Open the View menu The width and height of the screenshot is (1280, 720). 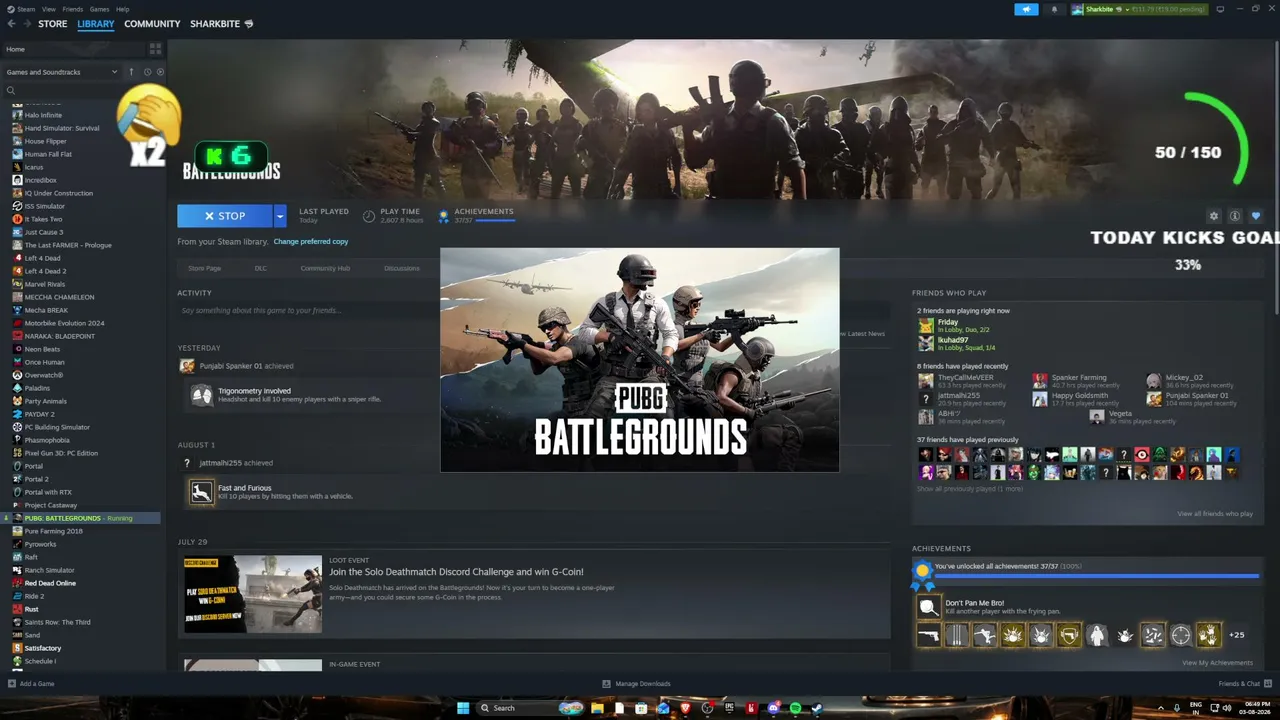click(48, 9)
